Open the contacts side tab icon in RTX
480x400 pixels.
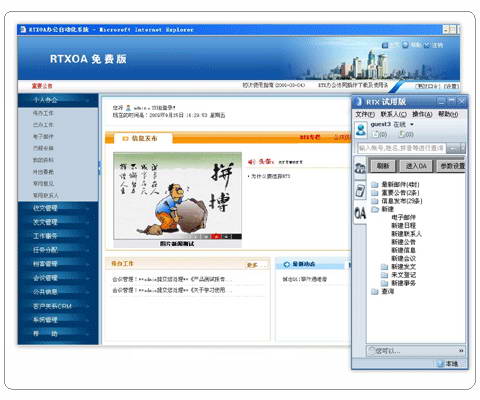click(x=360, y=168)
